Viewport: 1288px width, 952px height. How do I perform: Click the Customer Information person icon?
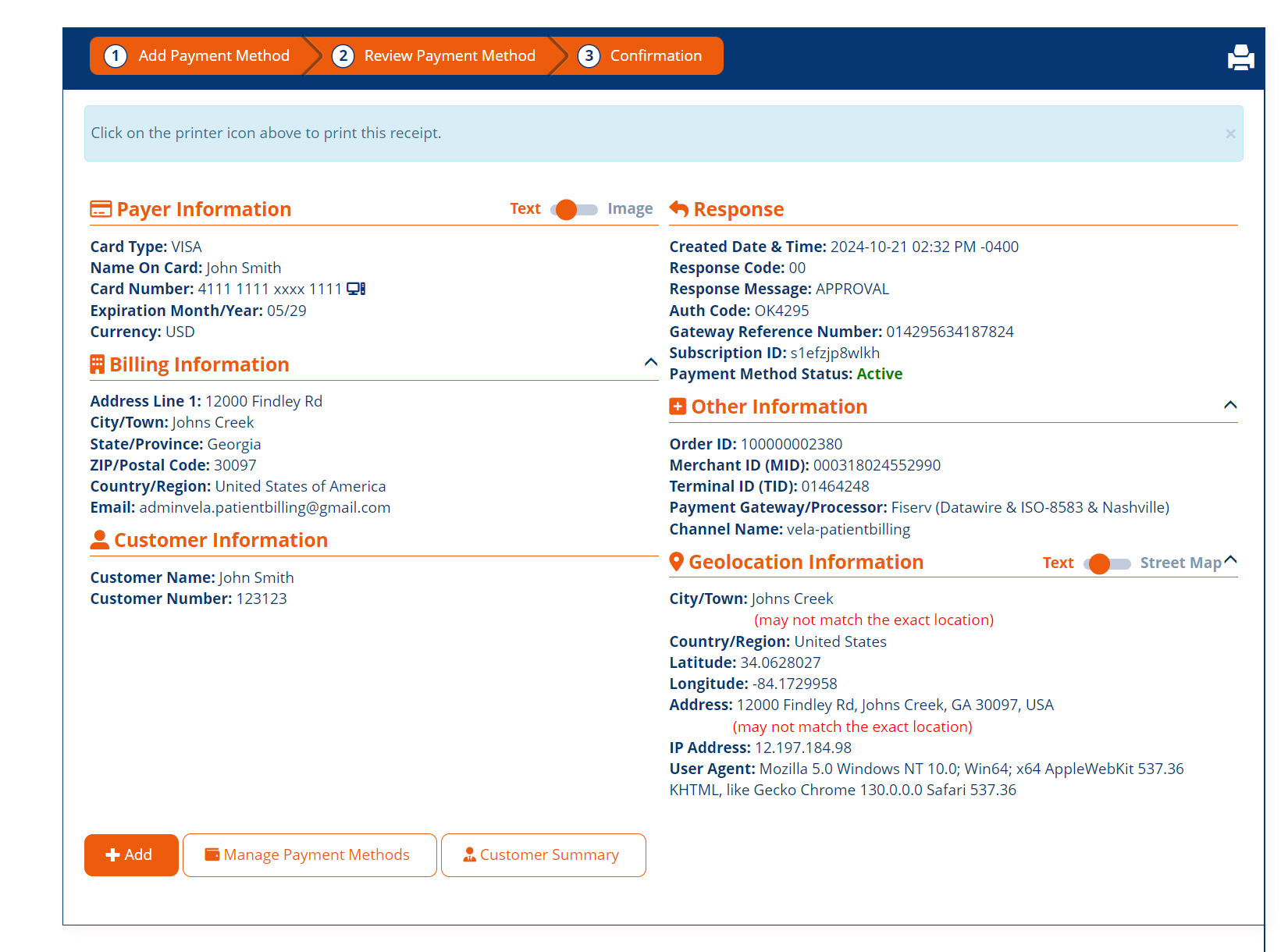point(100,540)
